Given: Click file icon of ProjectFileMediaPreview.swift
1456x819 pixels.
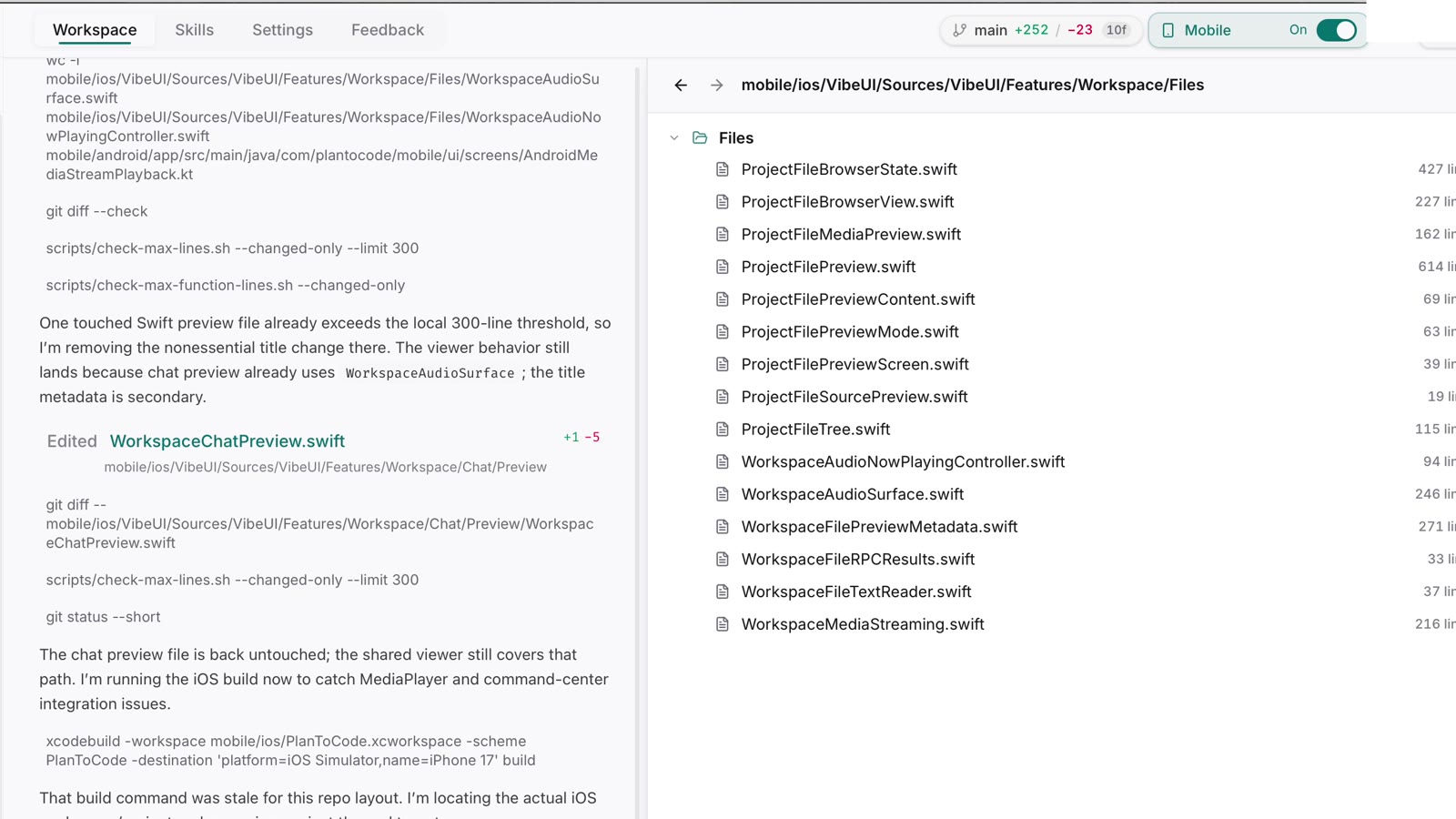Looking at the screenshot, I should [723, 234].
